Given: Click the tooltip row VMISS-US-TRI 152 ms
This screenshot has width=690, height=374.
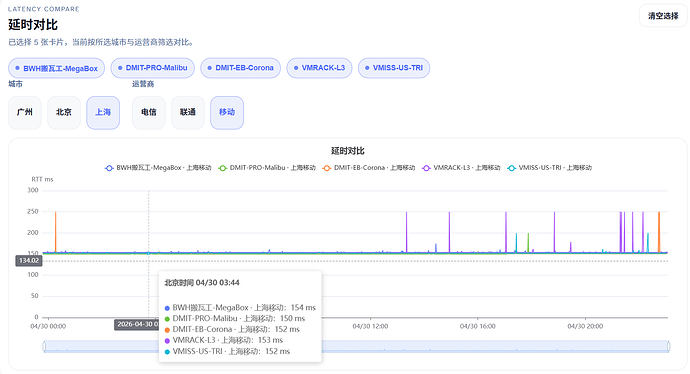Looking at the screenshot, I should pyautogui.click(x=228, y=351).
